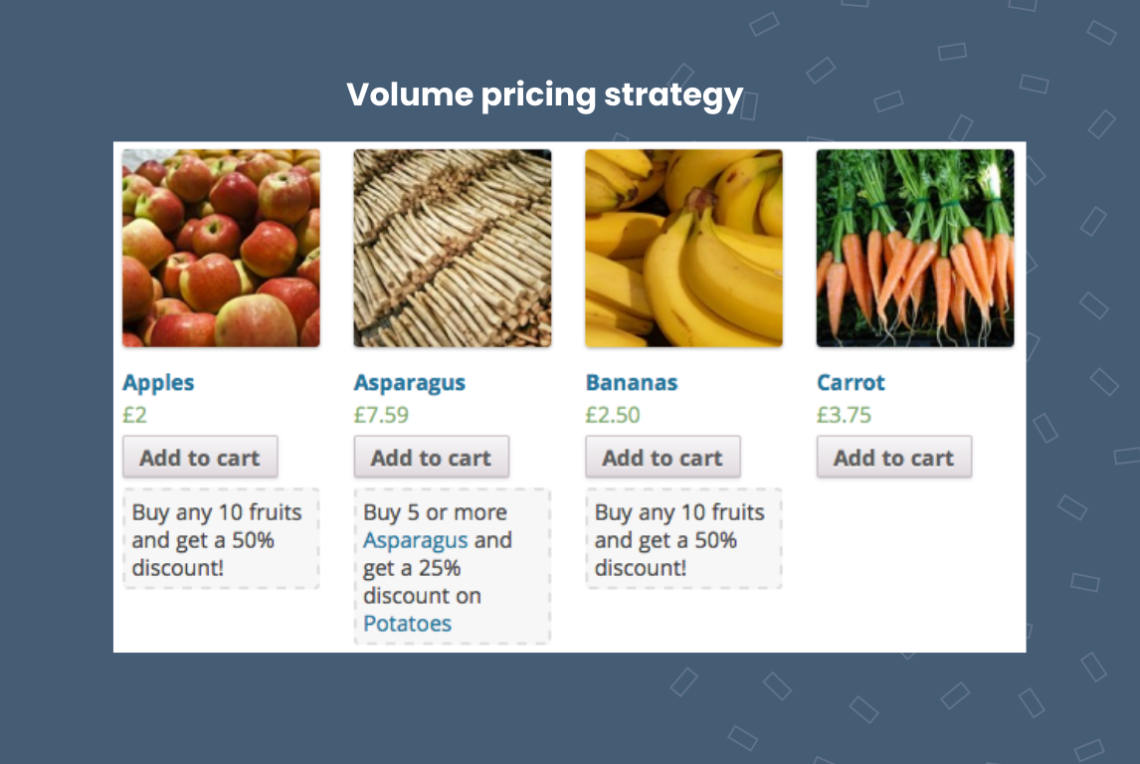Add Apples to the cart
Screen dimensions: 1140x764
click(x=199, y=457)
